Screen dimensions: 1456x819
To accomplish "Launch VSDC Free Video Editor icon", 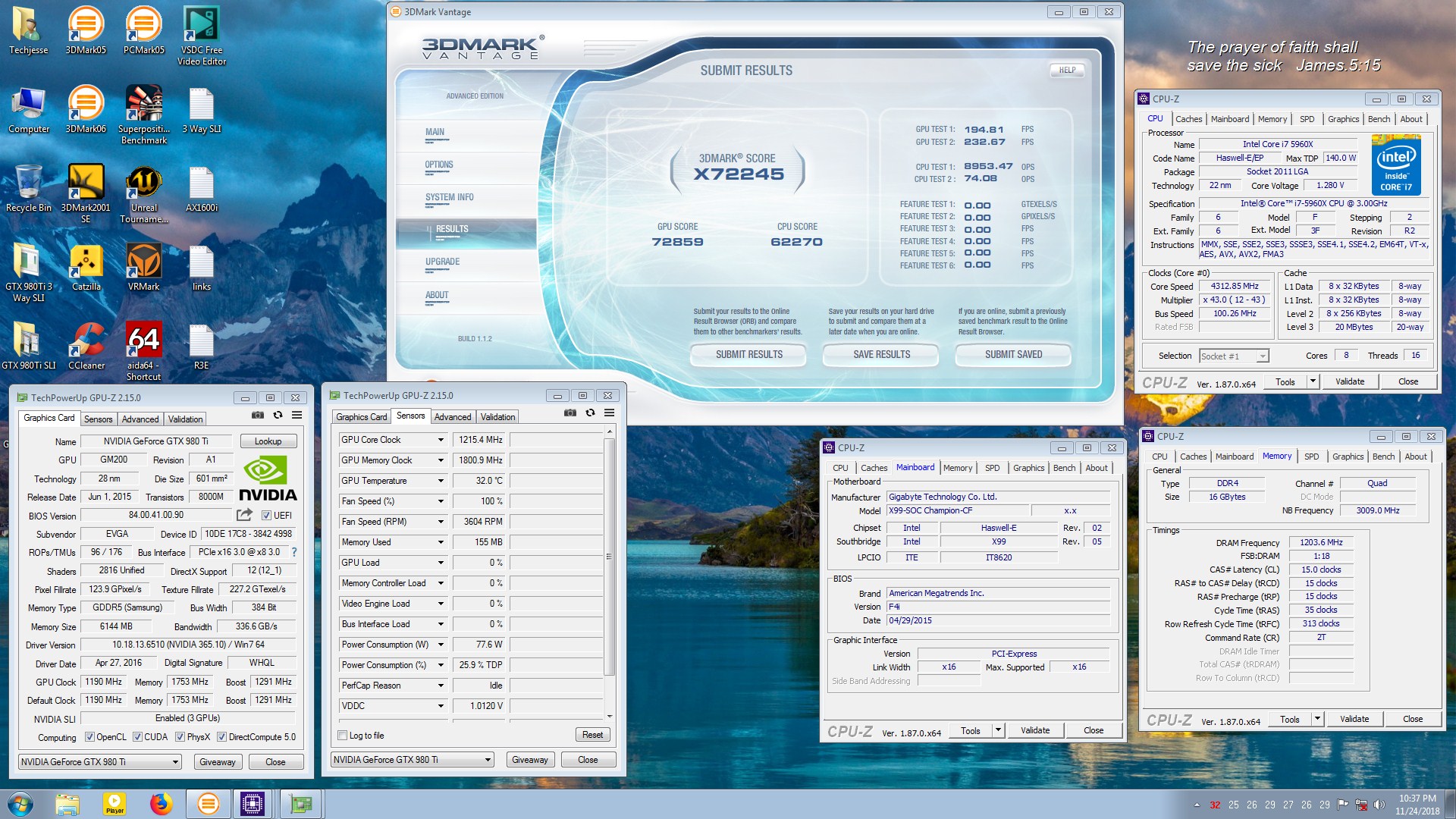I will pos(201,36).
